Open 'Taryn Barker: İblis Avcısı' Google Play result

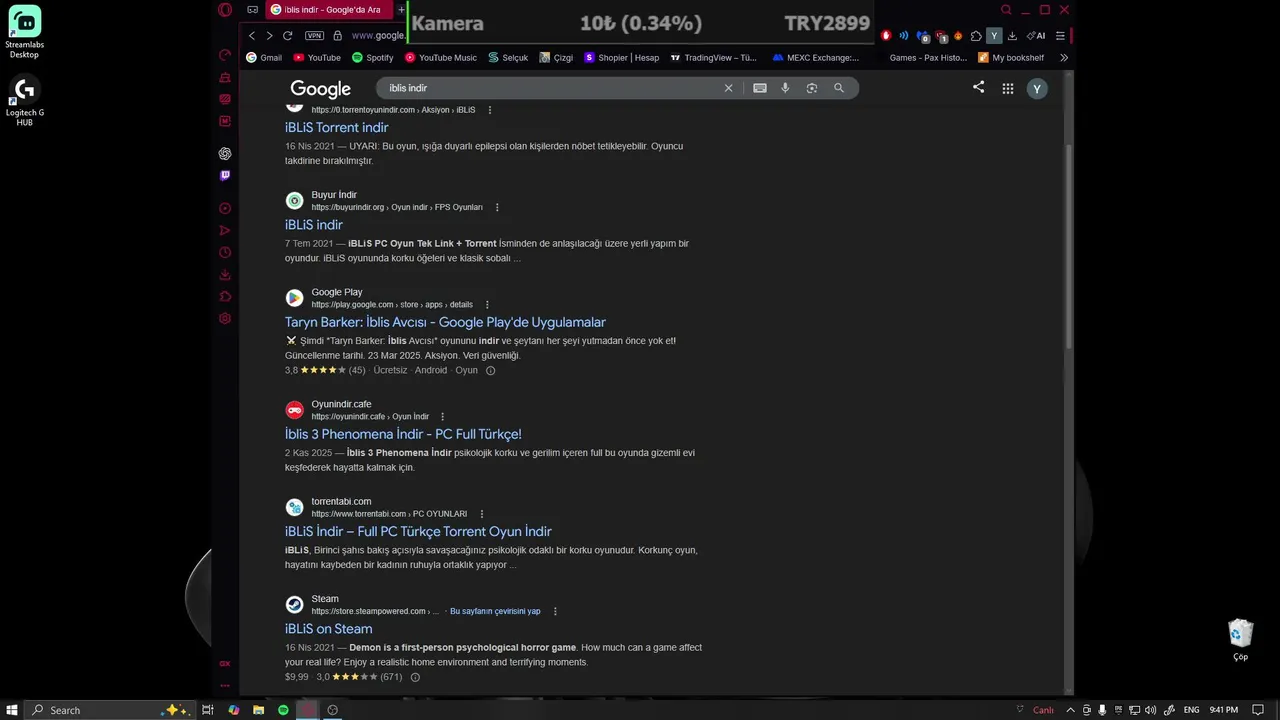pyautogui.click(x=445, y=322)
